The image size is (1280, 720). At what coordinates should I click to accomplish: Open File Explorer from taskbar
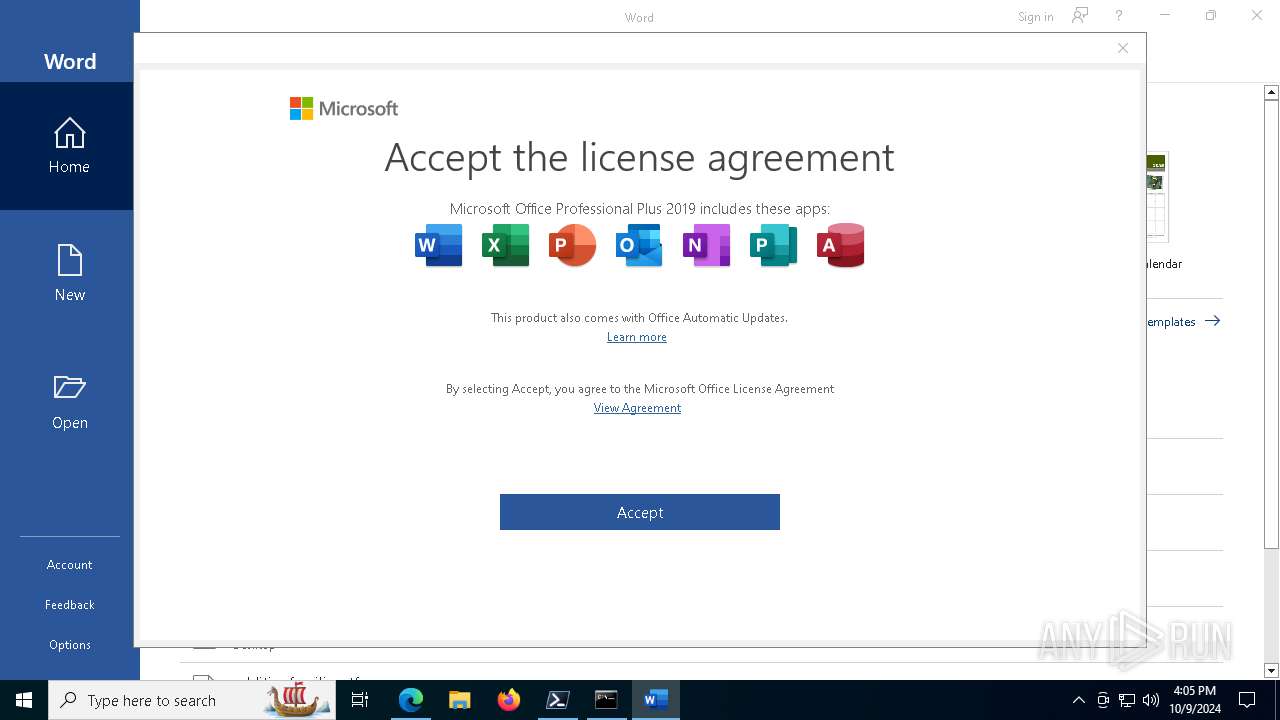click(x=460, y=700)
